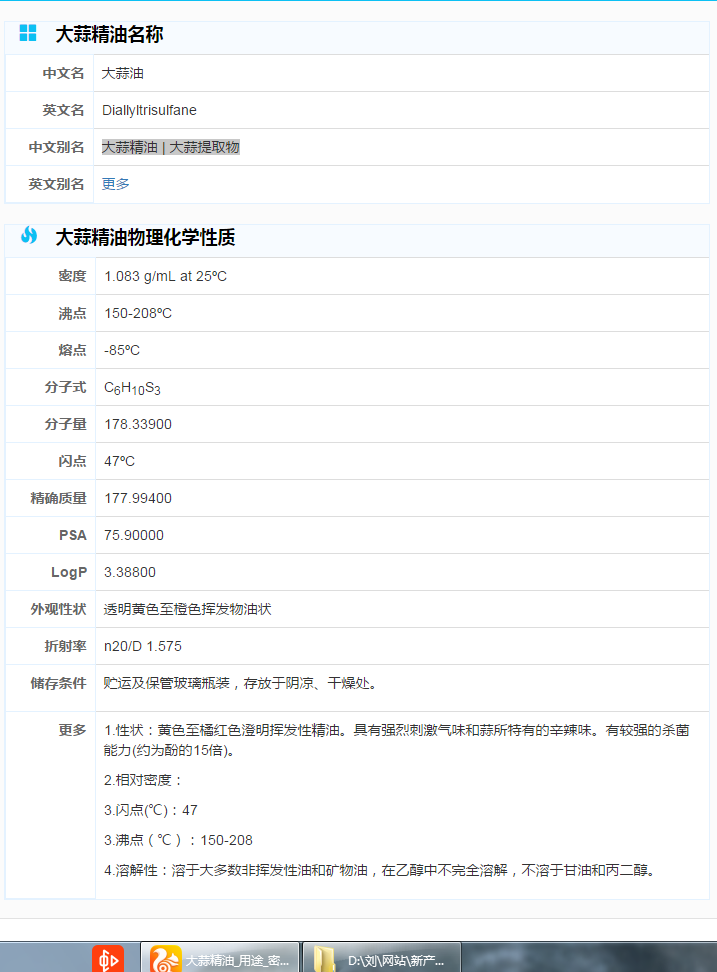Click the English name Diallyltrisulfane

tap(149, 110)
